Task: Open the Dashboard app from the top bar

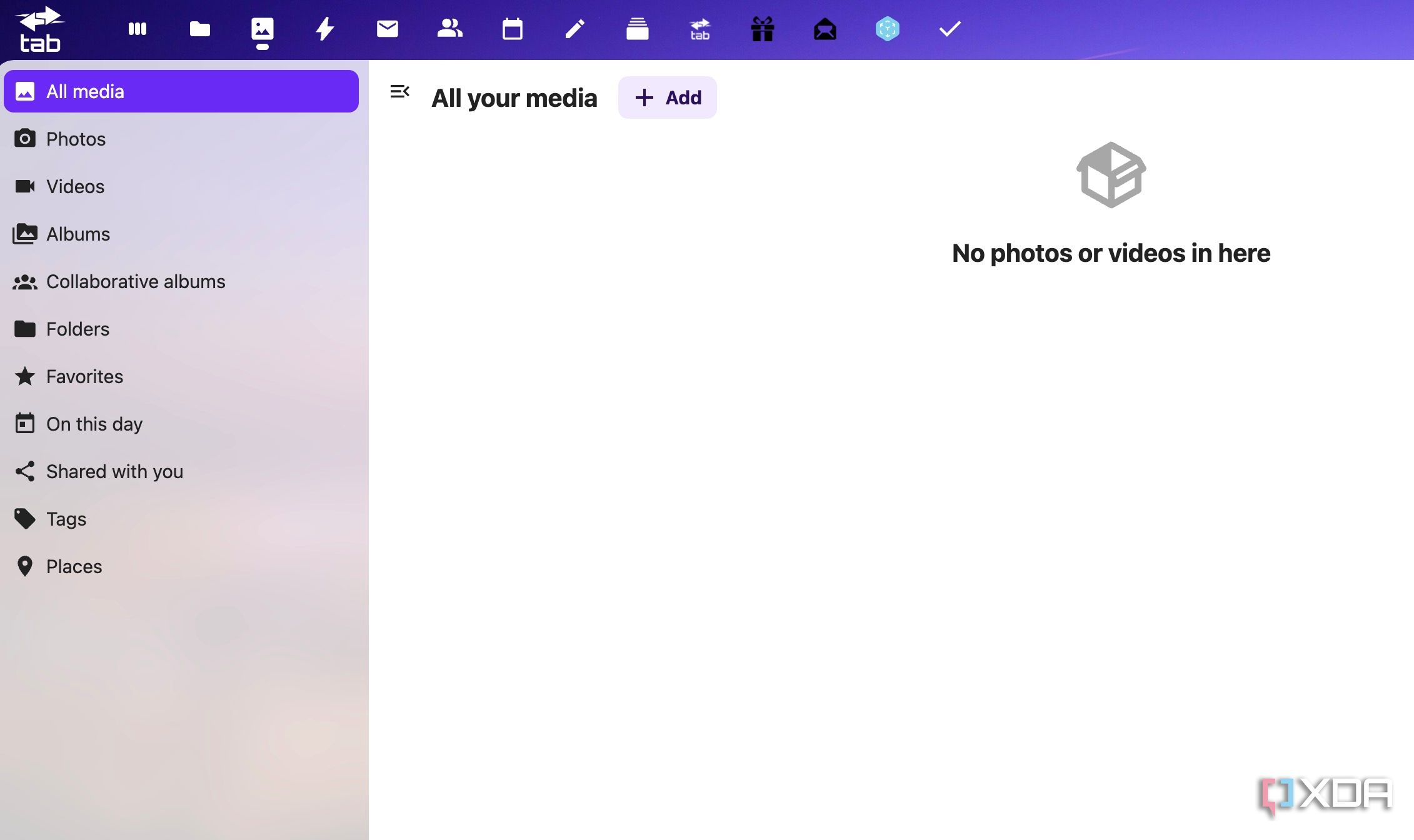Action: [x=138, y=28]
